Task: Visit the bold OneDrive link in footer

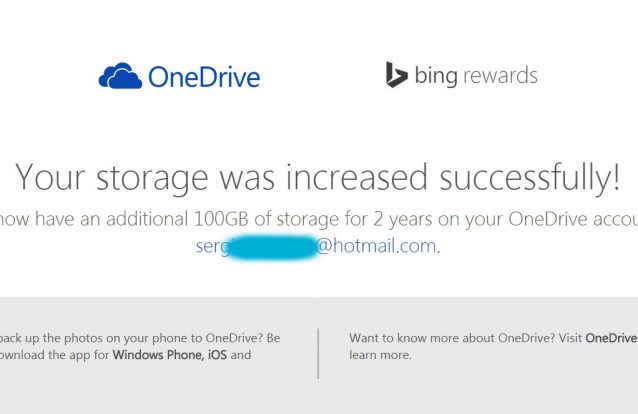Action: click(x=612, y=338)
